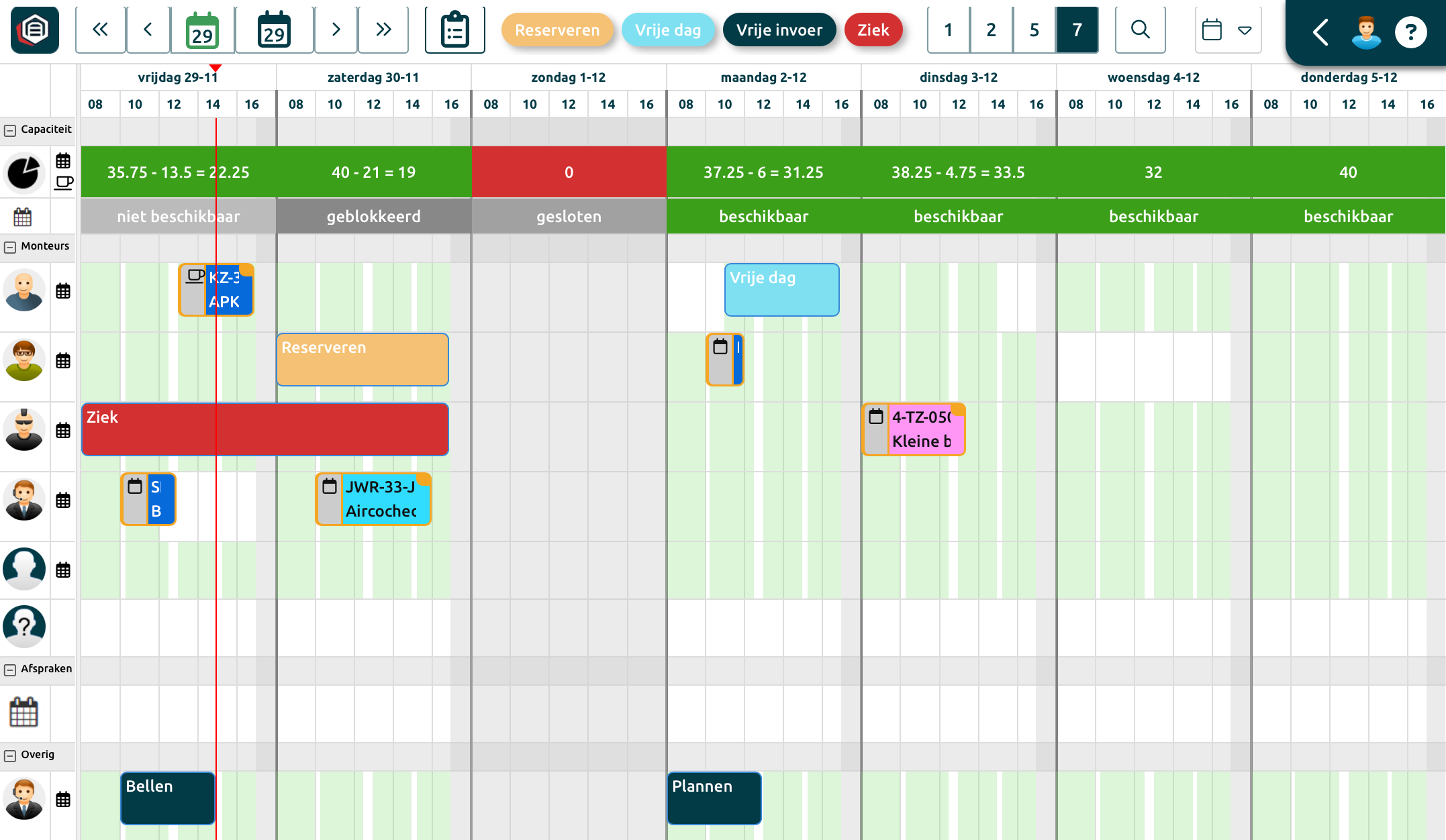
Task: Jump back one week with double-left arrows
Action: coord(101,30)
